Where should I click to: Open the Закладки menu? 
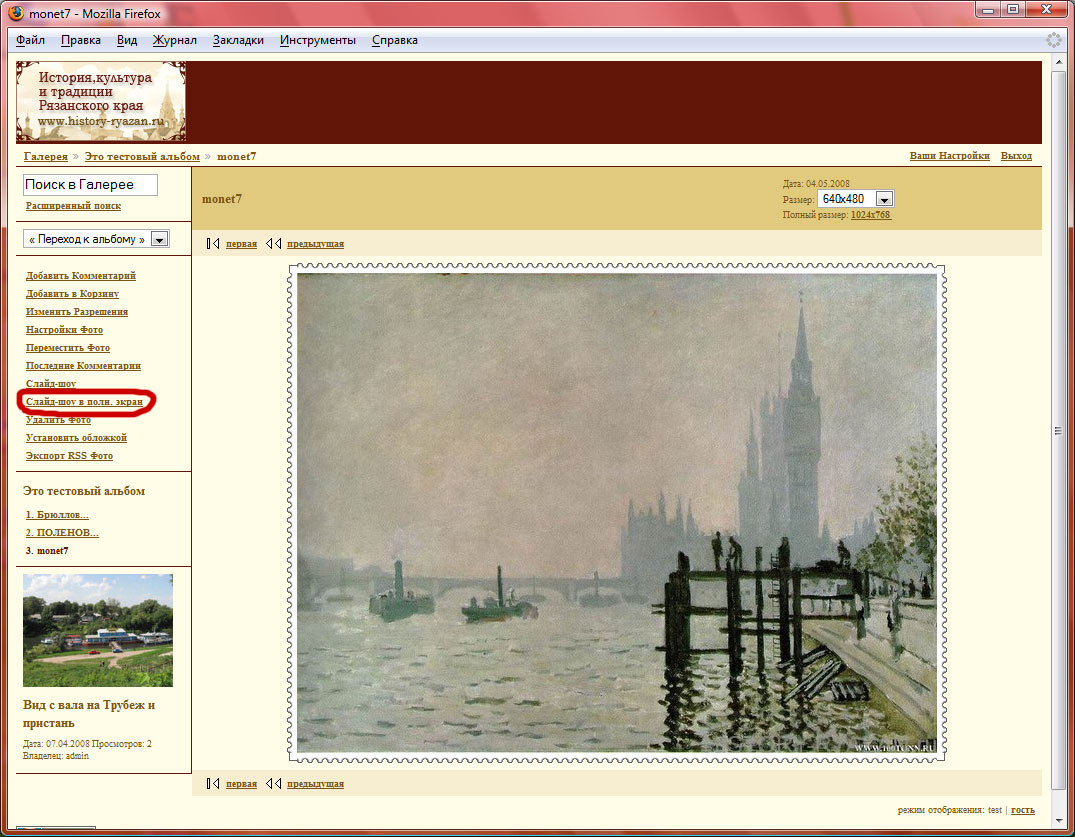point(238,40)
